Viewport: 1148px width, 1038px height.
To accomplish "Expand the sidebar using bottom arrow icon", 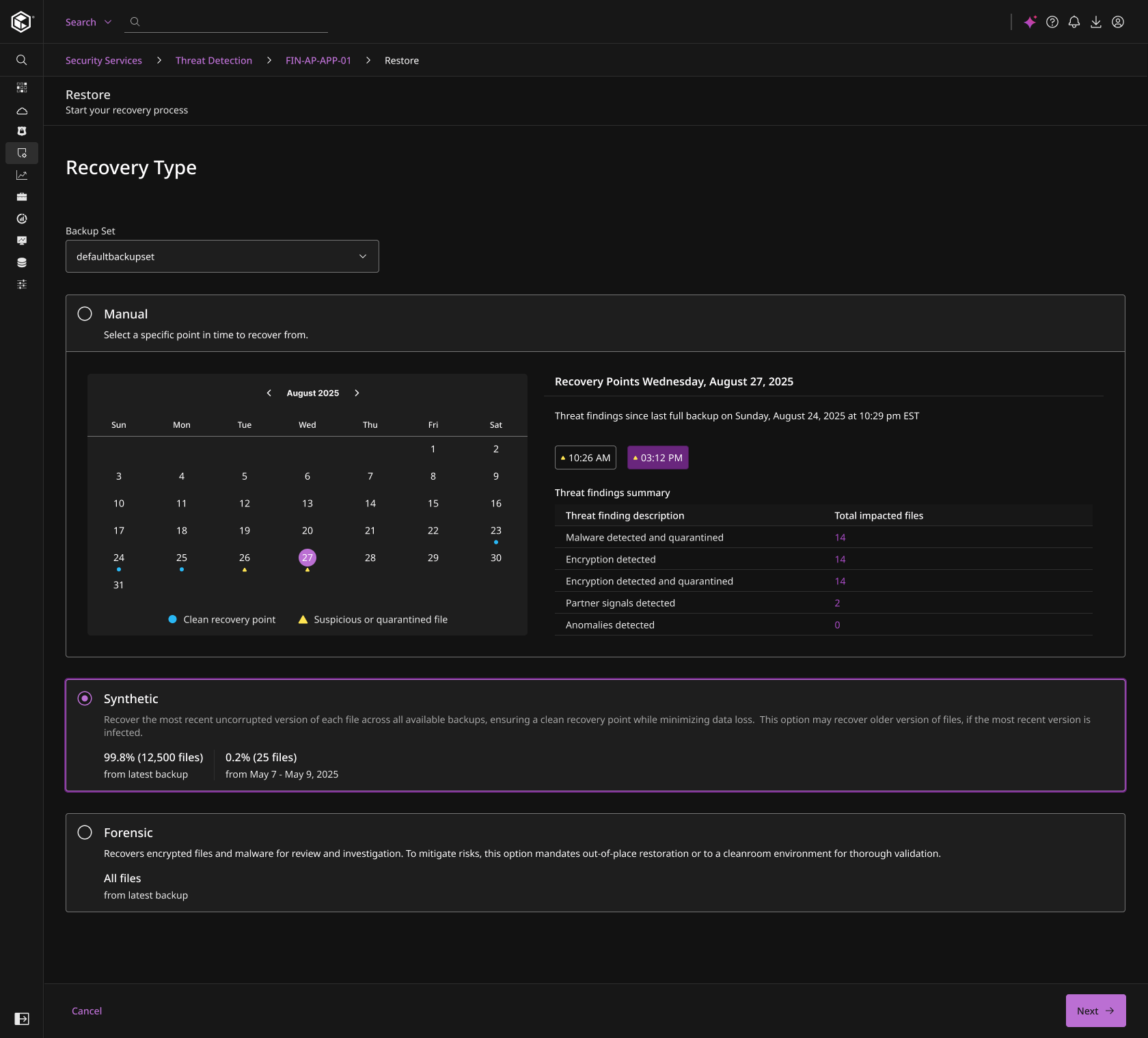I will (22, 1019).
